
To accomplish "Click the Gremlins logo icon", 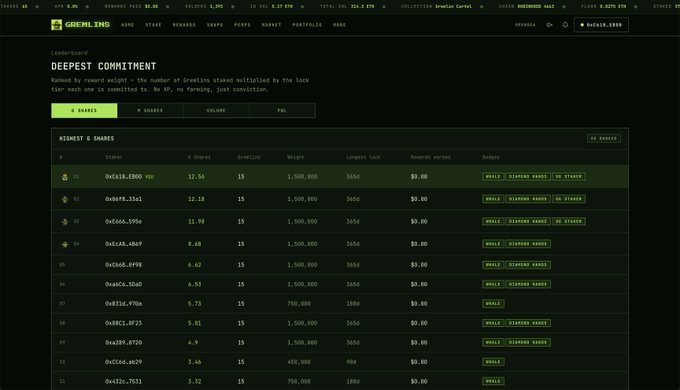I will [56, 25].
